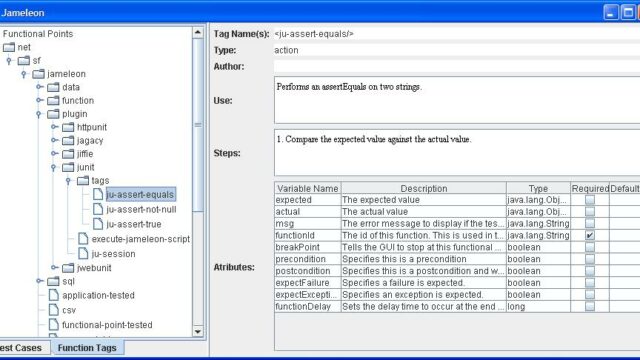The image size is (640, 360).
Task: Click the plugin folder icon
Action: [x=53, y=114]
